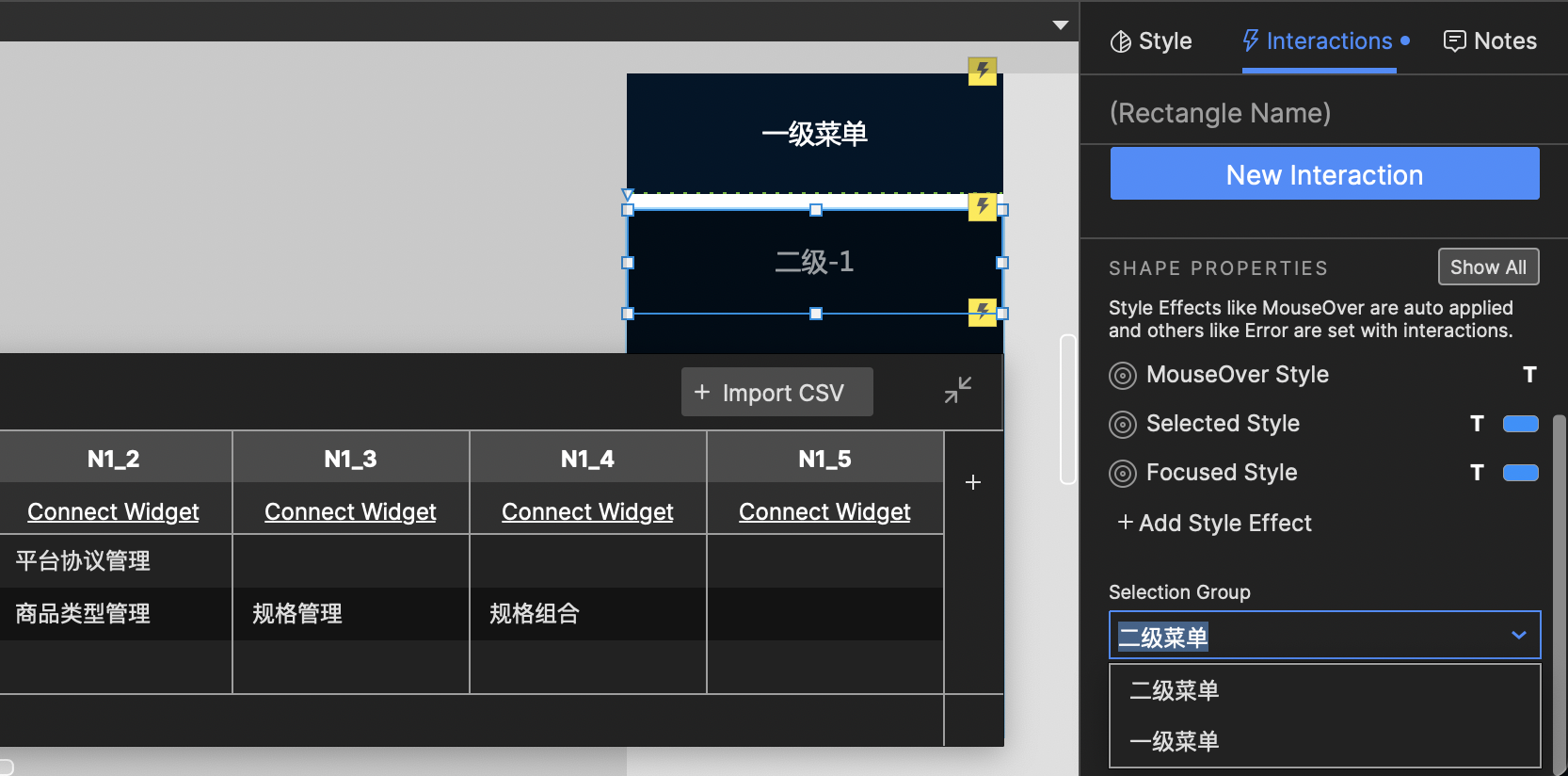Click the canvas vertical scrollbar
1568x776 pixels.
(1068, 410)
